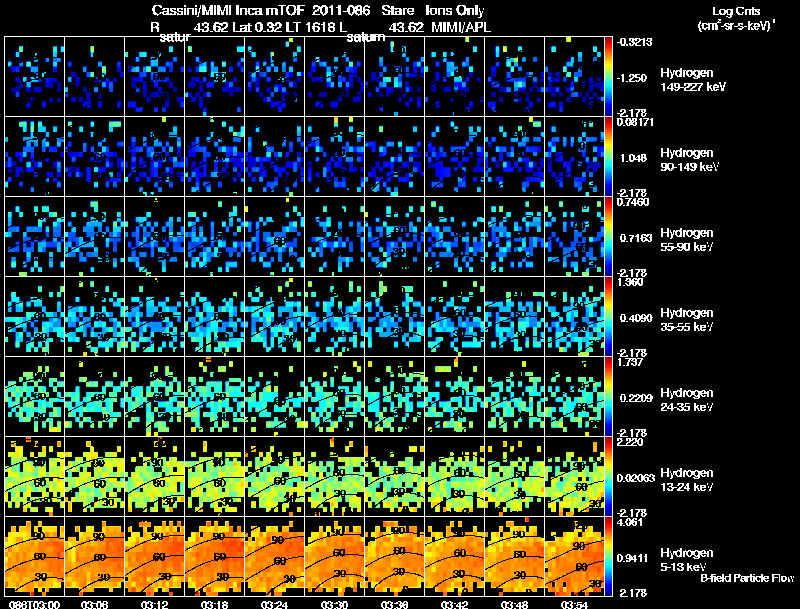Click the 03:36 time axis label
Screen dimensions: 800x609
tap(394, 605)
